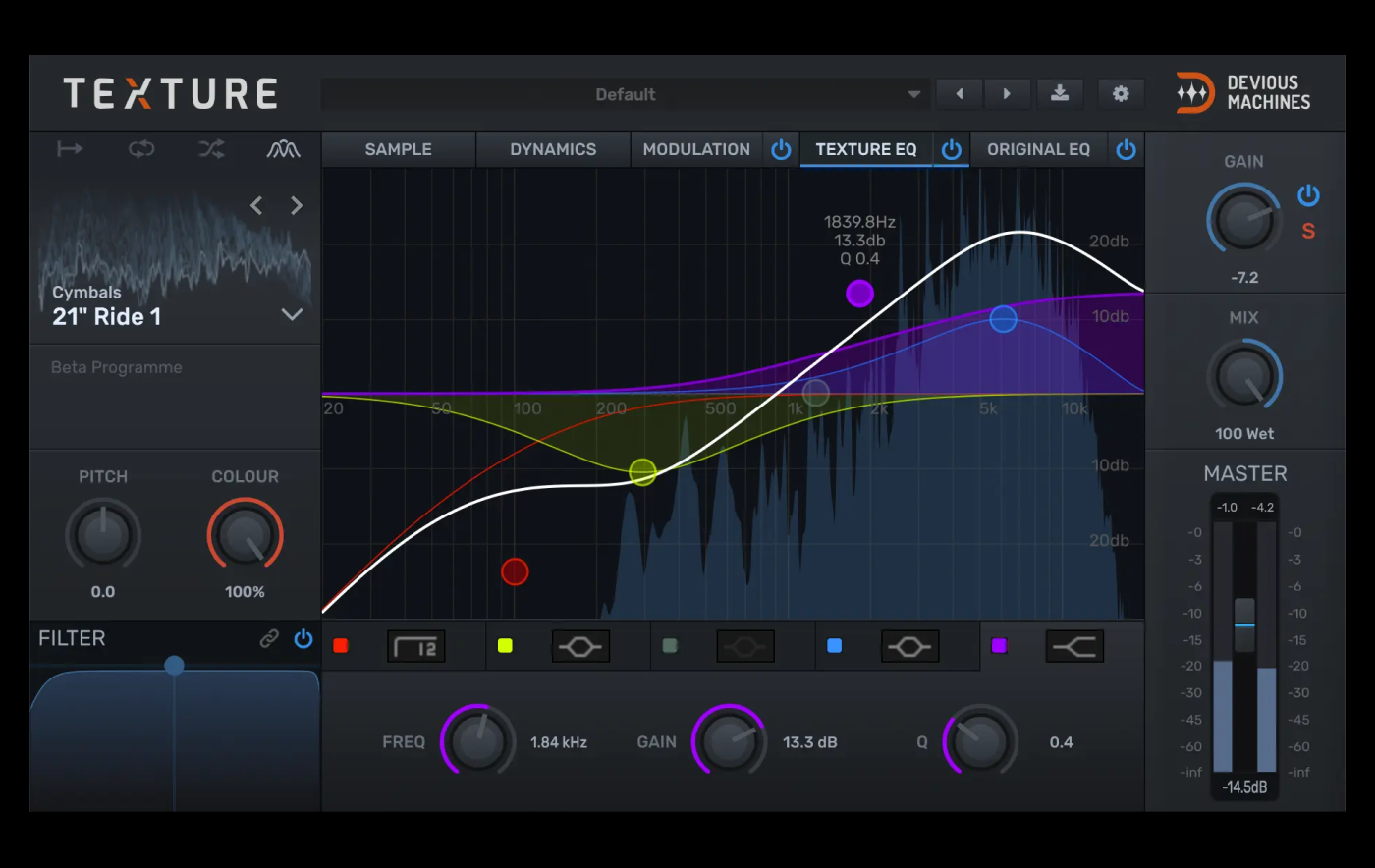Open the 21" Ride 1 sample dropdown
The width and height of the screenshot is (1375, 868).
[292, 315]
